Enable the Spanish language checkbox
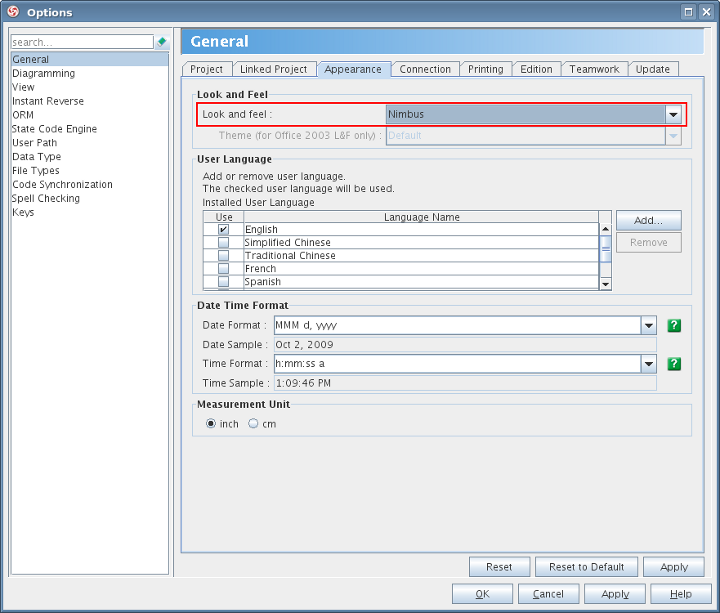The width and height of the screenshot is (720, 613). point(223,281)
